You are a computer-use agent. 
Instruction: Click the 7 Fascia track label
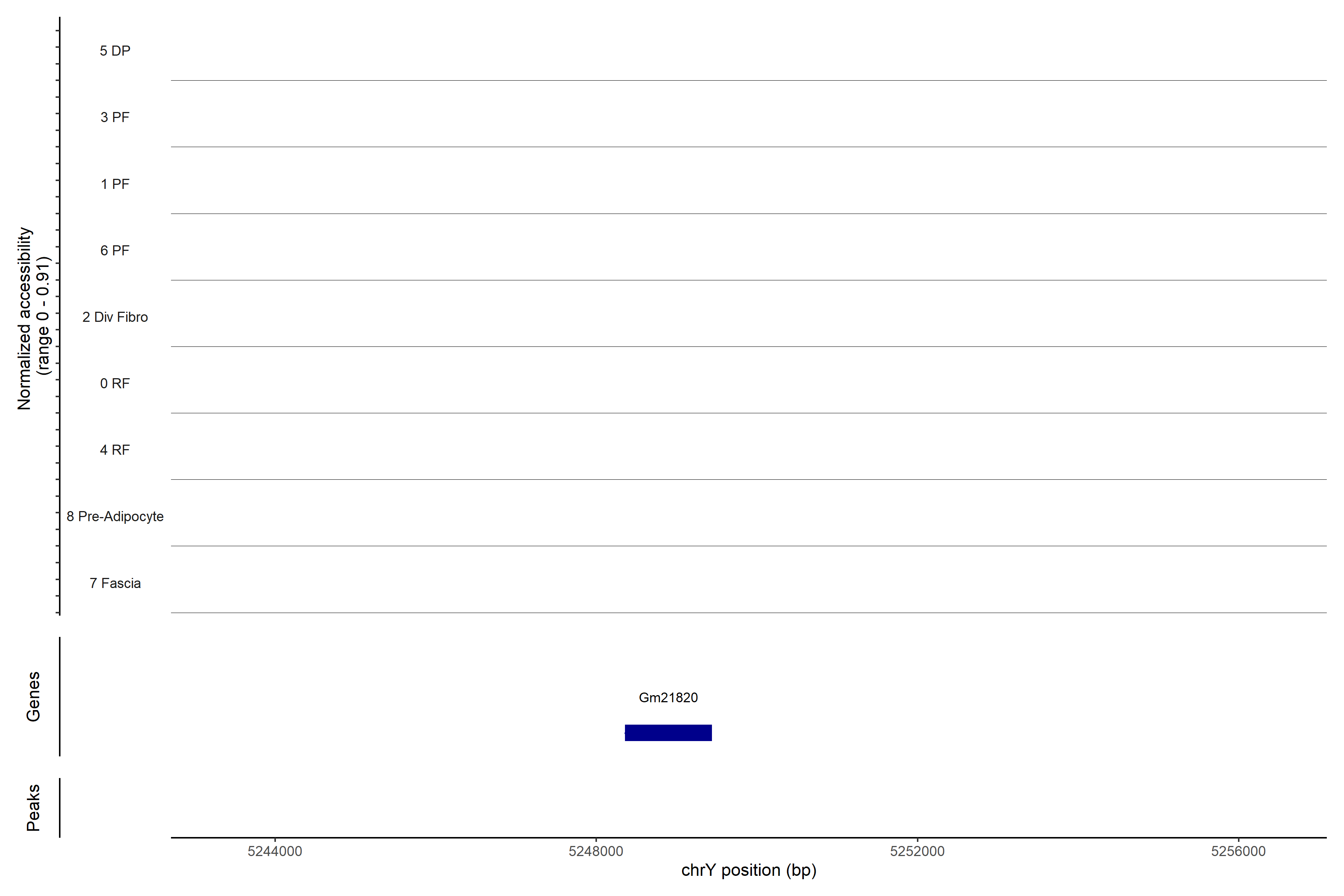[115, 583]
